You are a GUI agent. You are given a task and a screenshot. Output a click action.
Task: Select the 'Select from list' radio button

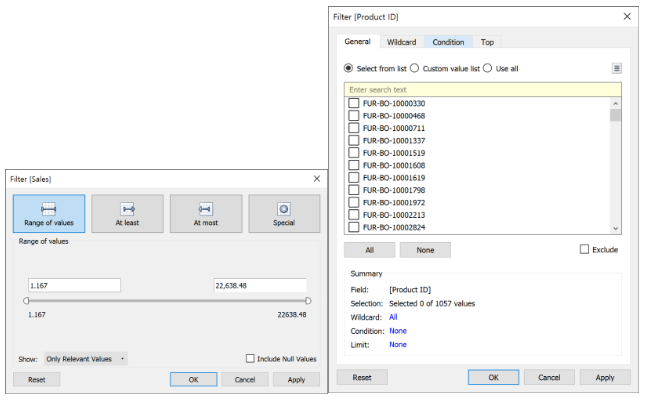click(x=348, y=68)
